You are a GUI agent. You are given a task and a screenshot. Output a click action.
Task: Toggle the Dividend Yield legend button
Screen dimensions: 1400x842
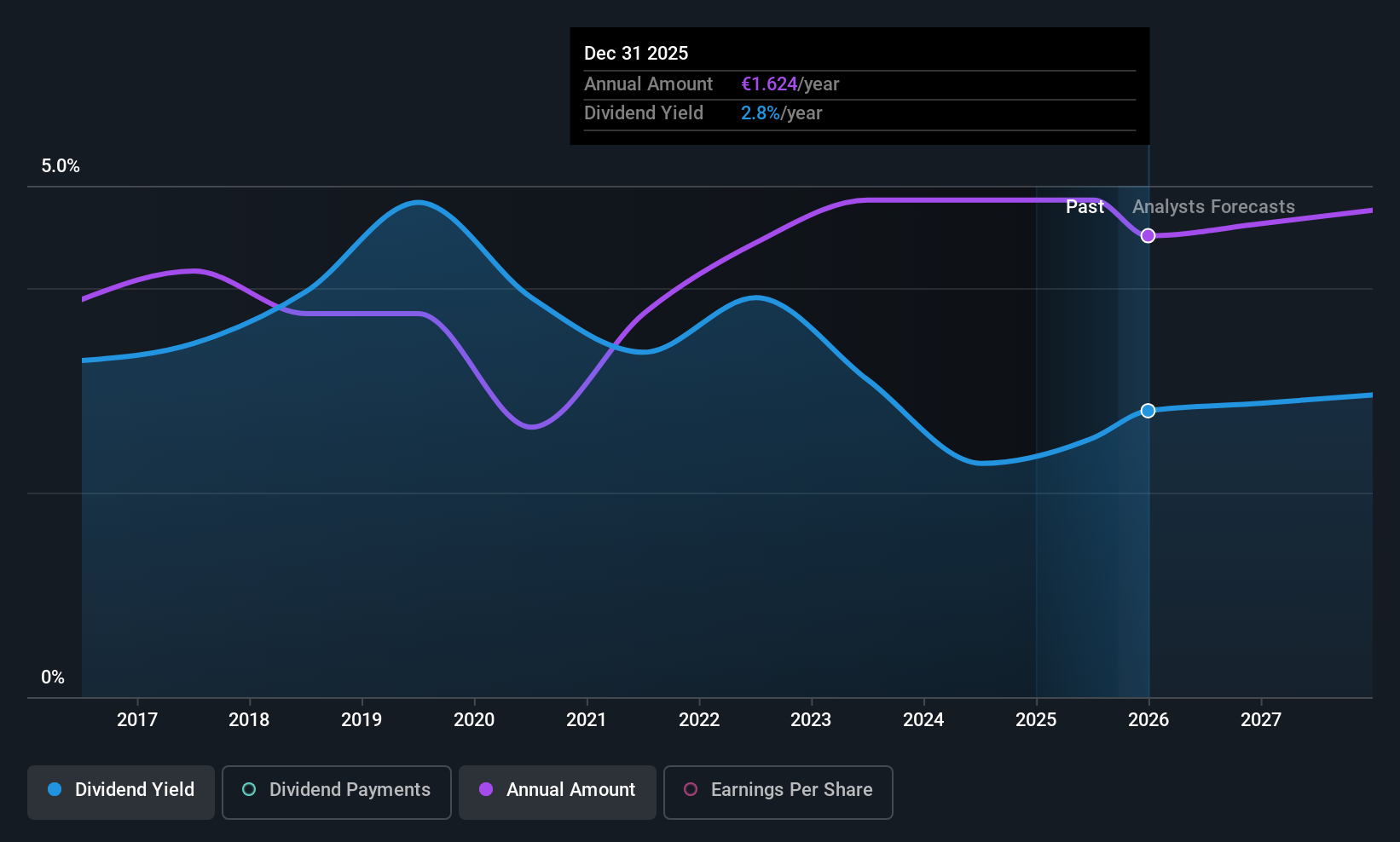[121, 792]
